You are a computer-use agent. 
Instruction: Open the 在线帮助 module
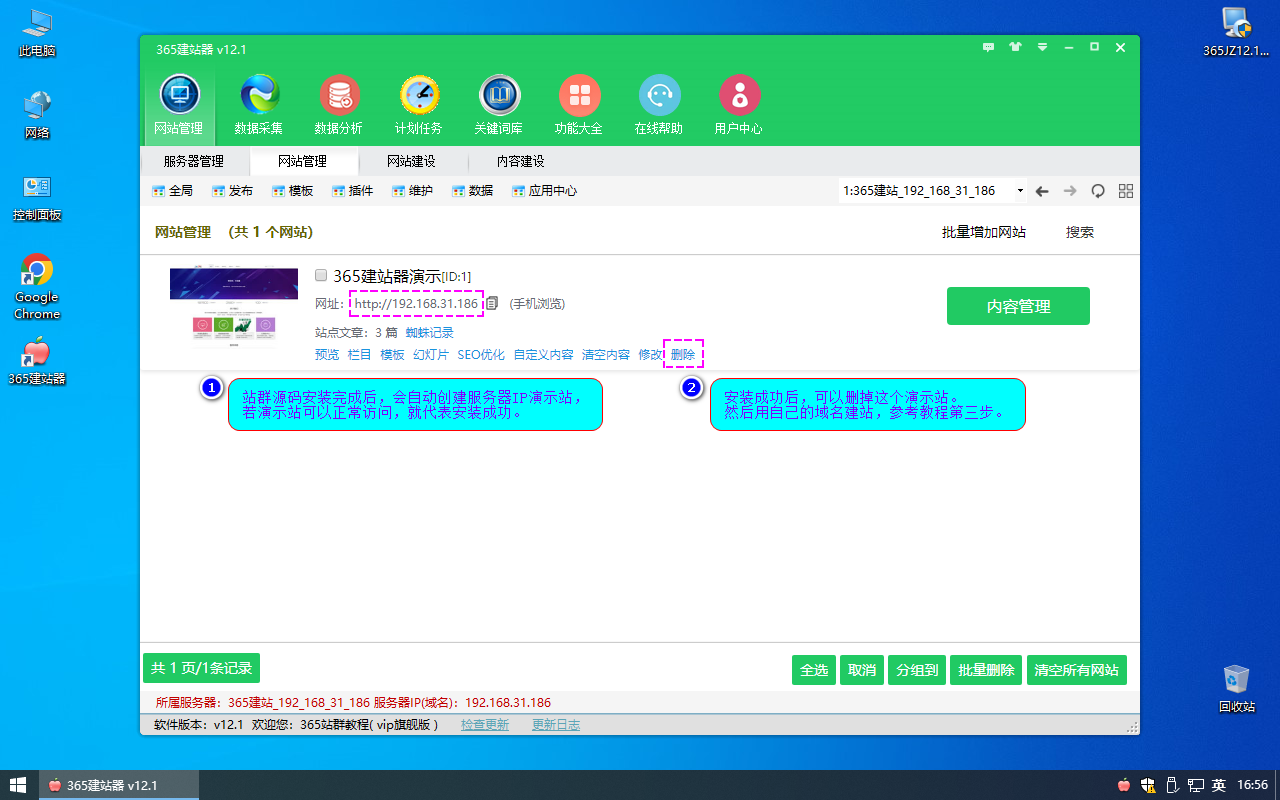[x=659, y=106]
